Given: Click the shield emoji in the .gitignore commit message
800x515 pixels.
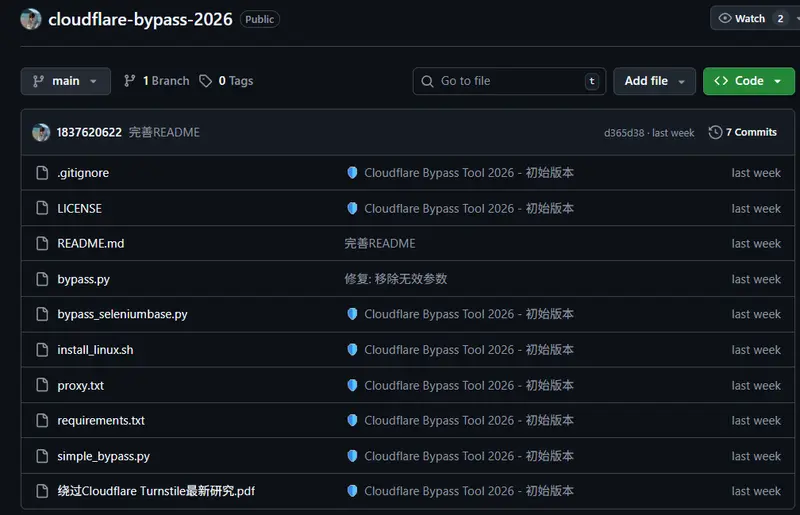Looking at the screenshot, I should [352, 173].
